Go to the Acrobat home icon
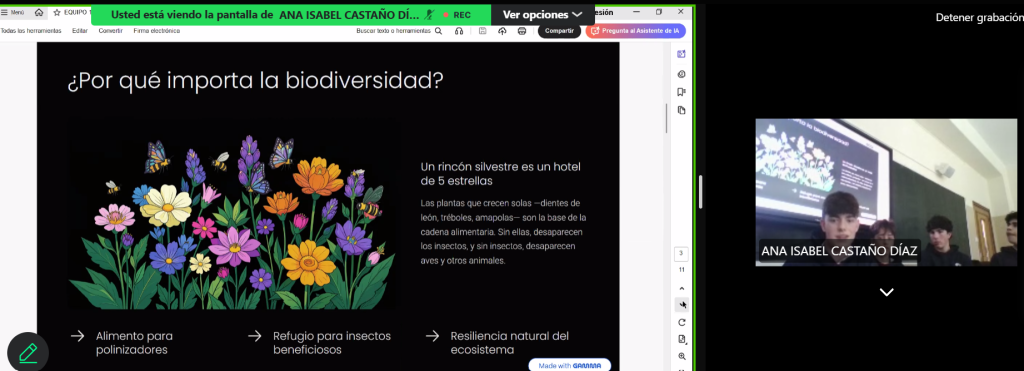The height and width of the screenshot is (371, 1024). 39,12
